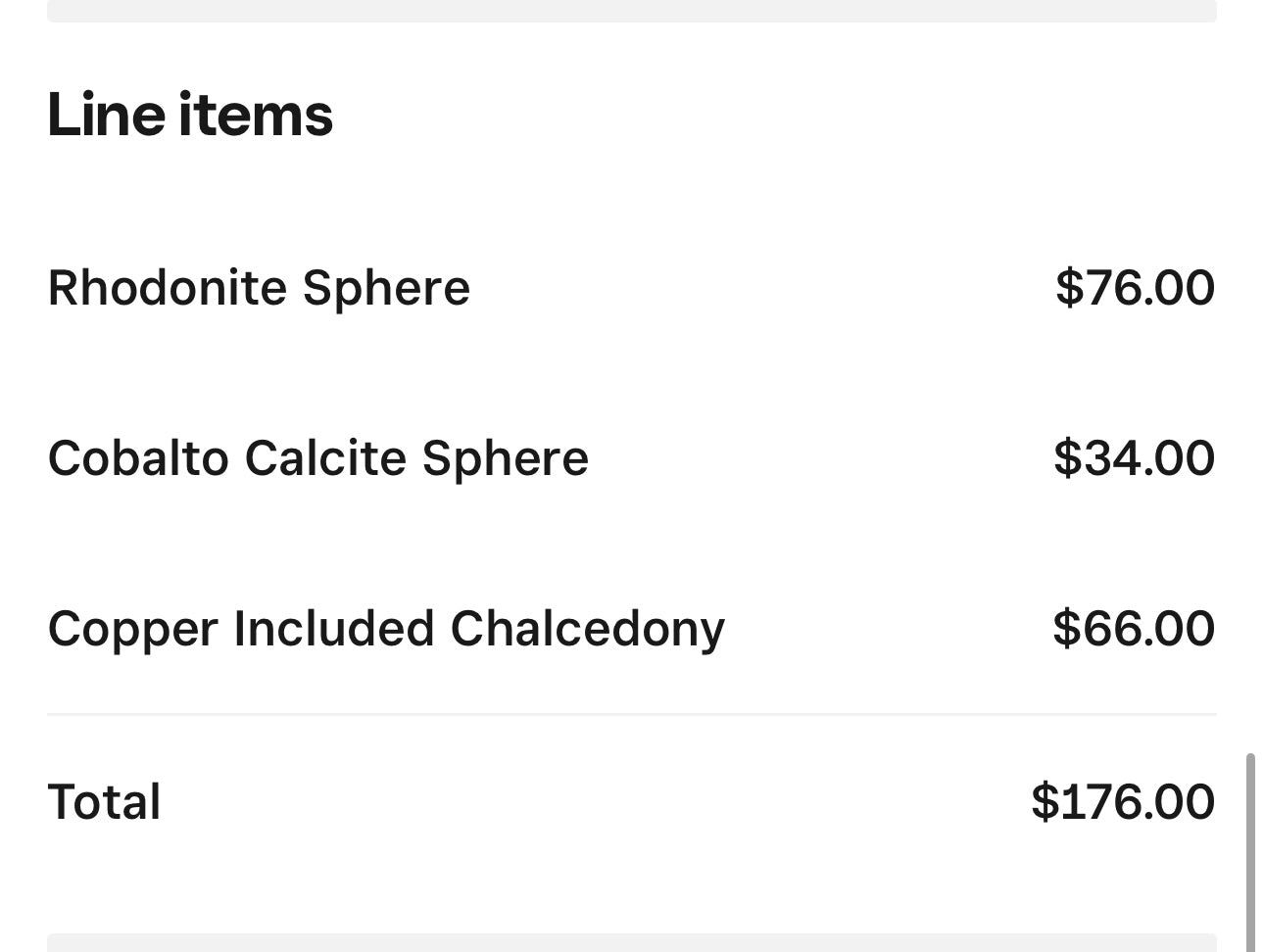This screenshot has width=1264, height=952.
Task: Click the Line items section heading
Action: click(190, 115)
